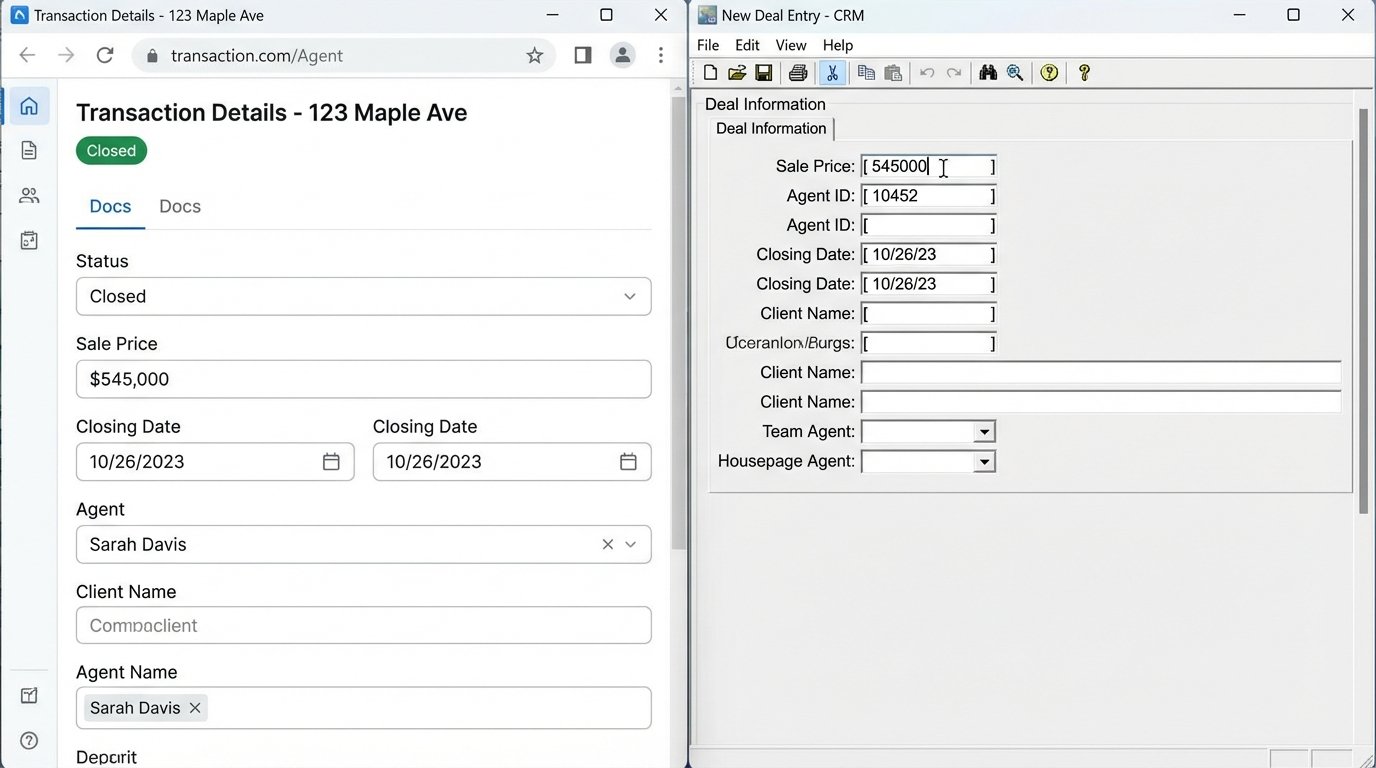1376x768 pixels.
Task: Open the Home icon in the browser sidebar
Action: click(x=27, y=105)
